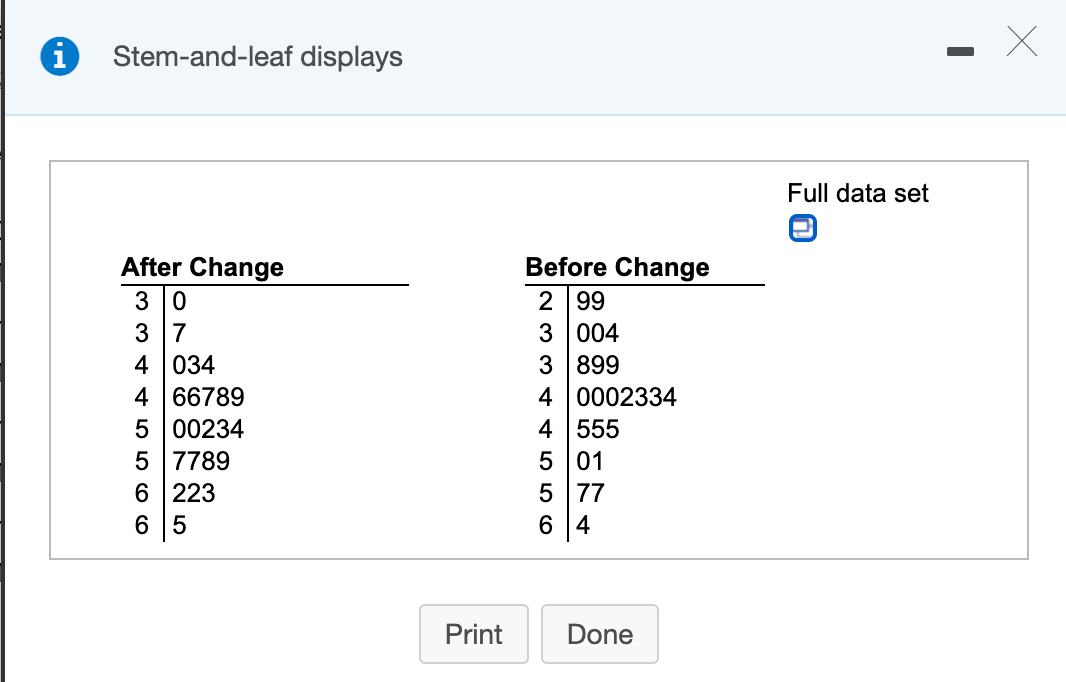Select Before Change leaf row 99

click(x=590, y=301)
